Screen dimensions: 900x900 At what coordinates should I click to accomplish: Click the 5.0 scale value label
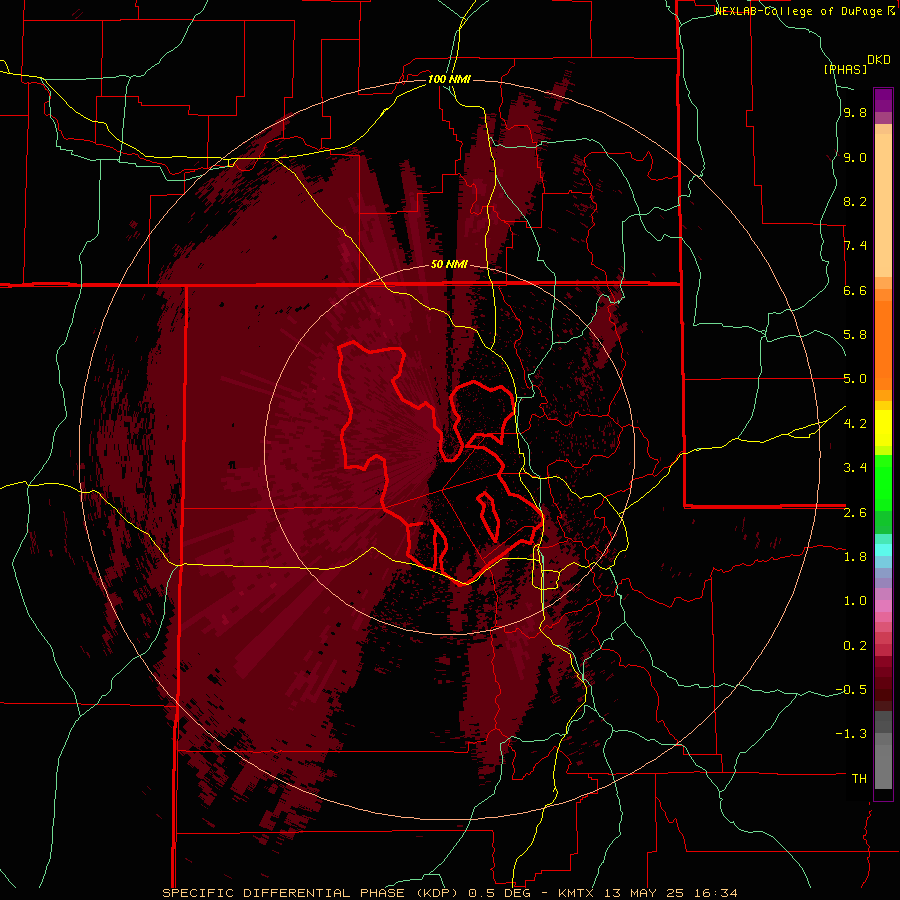point(855,379)
